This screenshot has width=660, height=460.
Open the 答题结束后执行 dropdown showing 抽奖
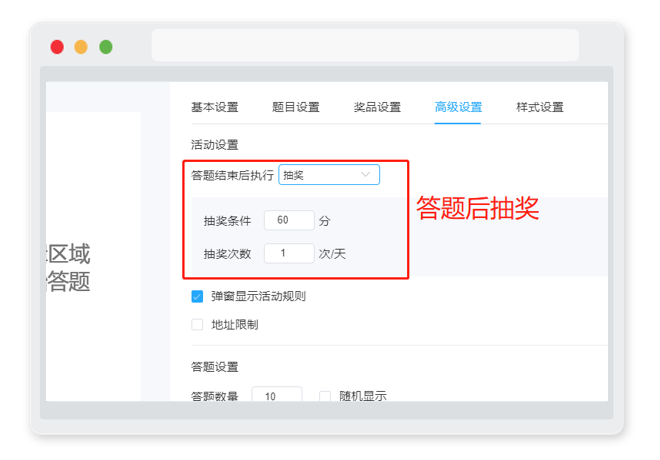pyautogui.click(x=329, y=175)
